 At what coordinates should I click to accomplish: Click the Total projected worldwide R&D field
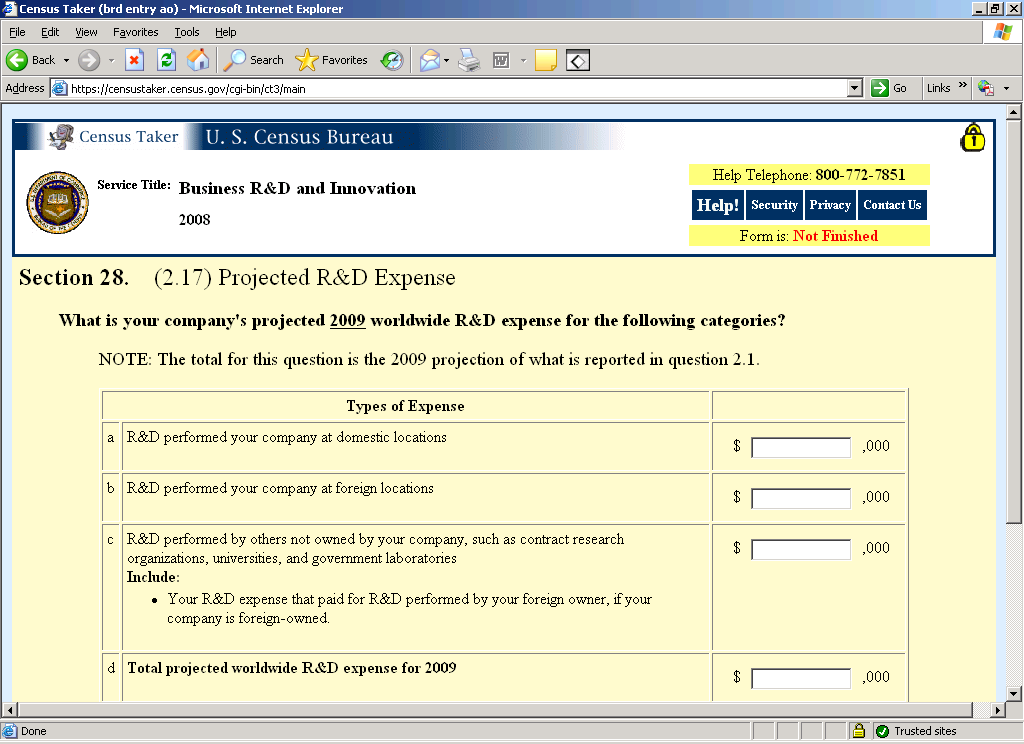pos(800,678)
